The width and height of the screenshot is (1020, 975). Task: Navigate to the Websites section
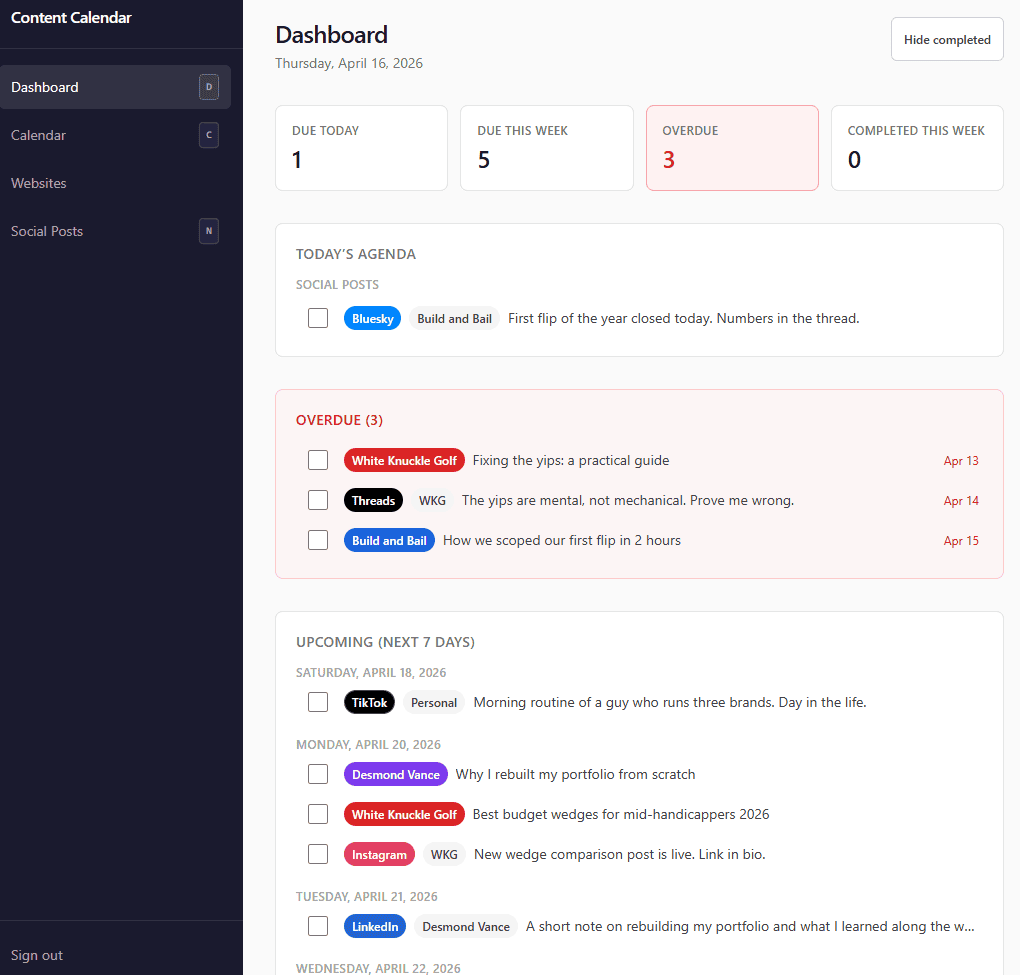(x=38, y=183)
